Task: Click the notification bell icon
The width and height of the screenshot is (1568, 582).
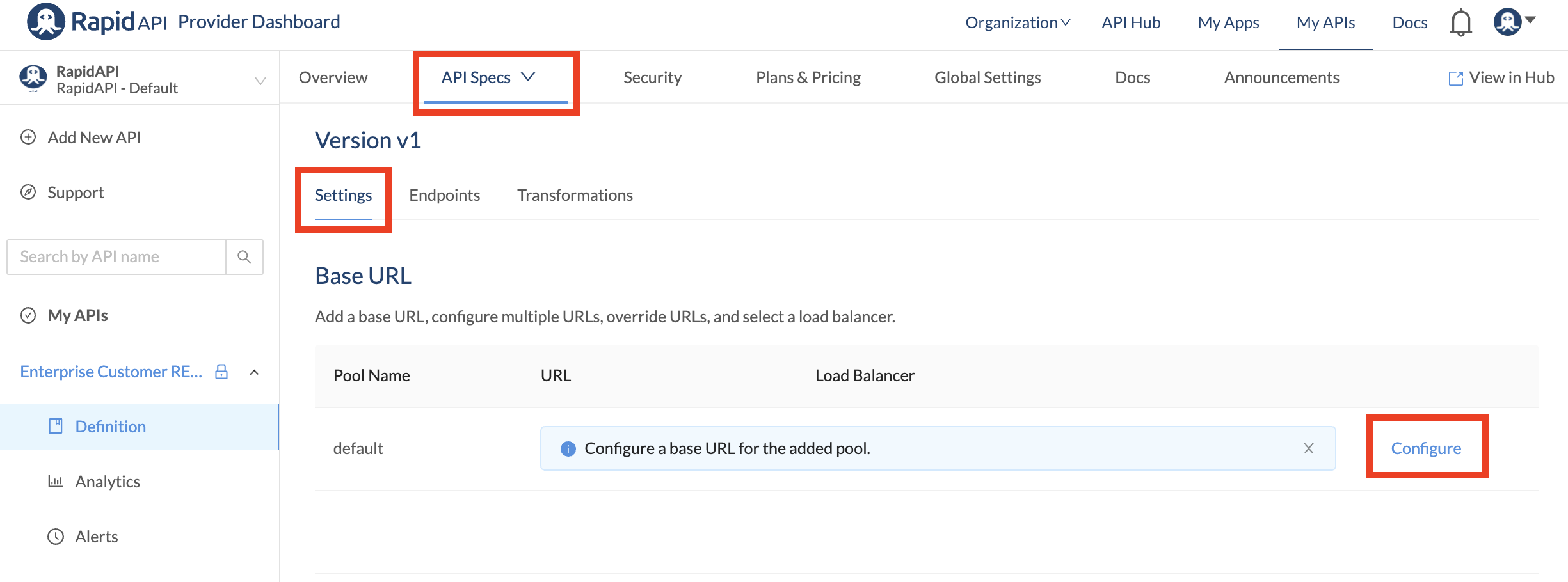Action: coord(1460,23)
